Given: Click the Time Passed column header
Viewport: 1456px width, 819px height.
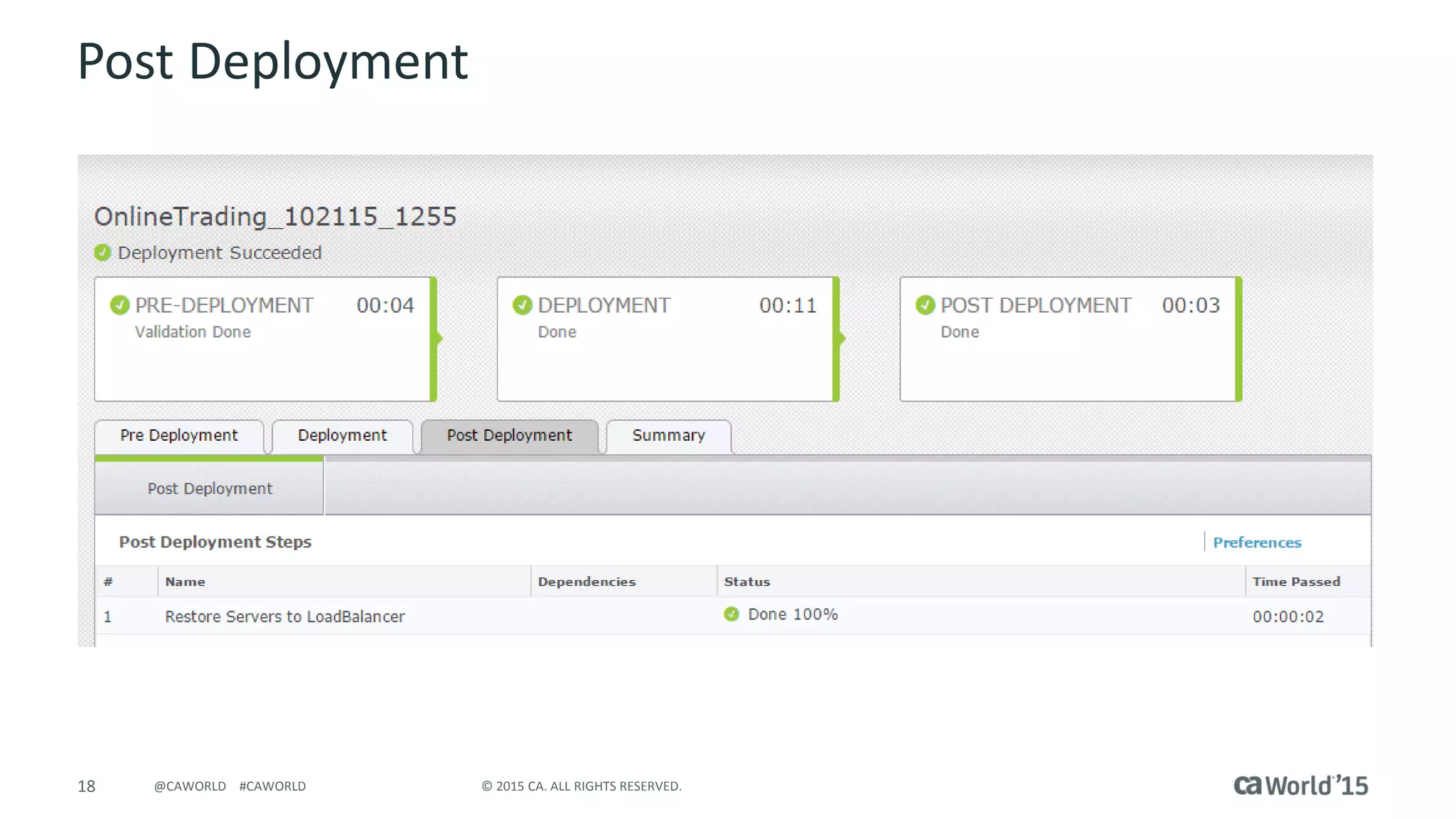Looking at the screenshot, I should pyautogui.click(x=1295, y=582).
